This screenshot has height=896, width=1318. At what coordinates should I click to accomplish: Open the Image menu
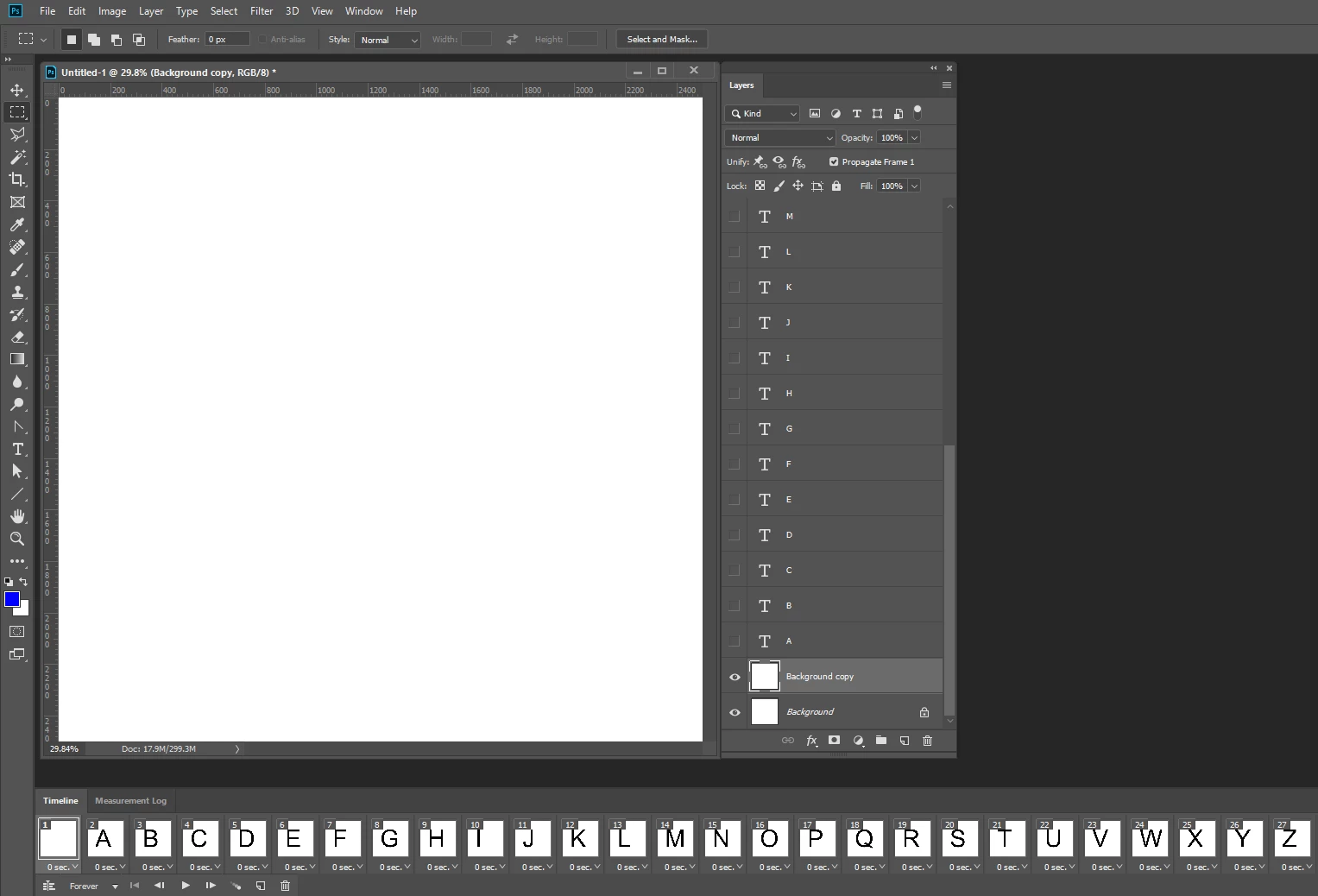click(112, 11)
